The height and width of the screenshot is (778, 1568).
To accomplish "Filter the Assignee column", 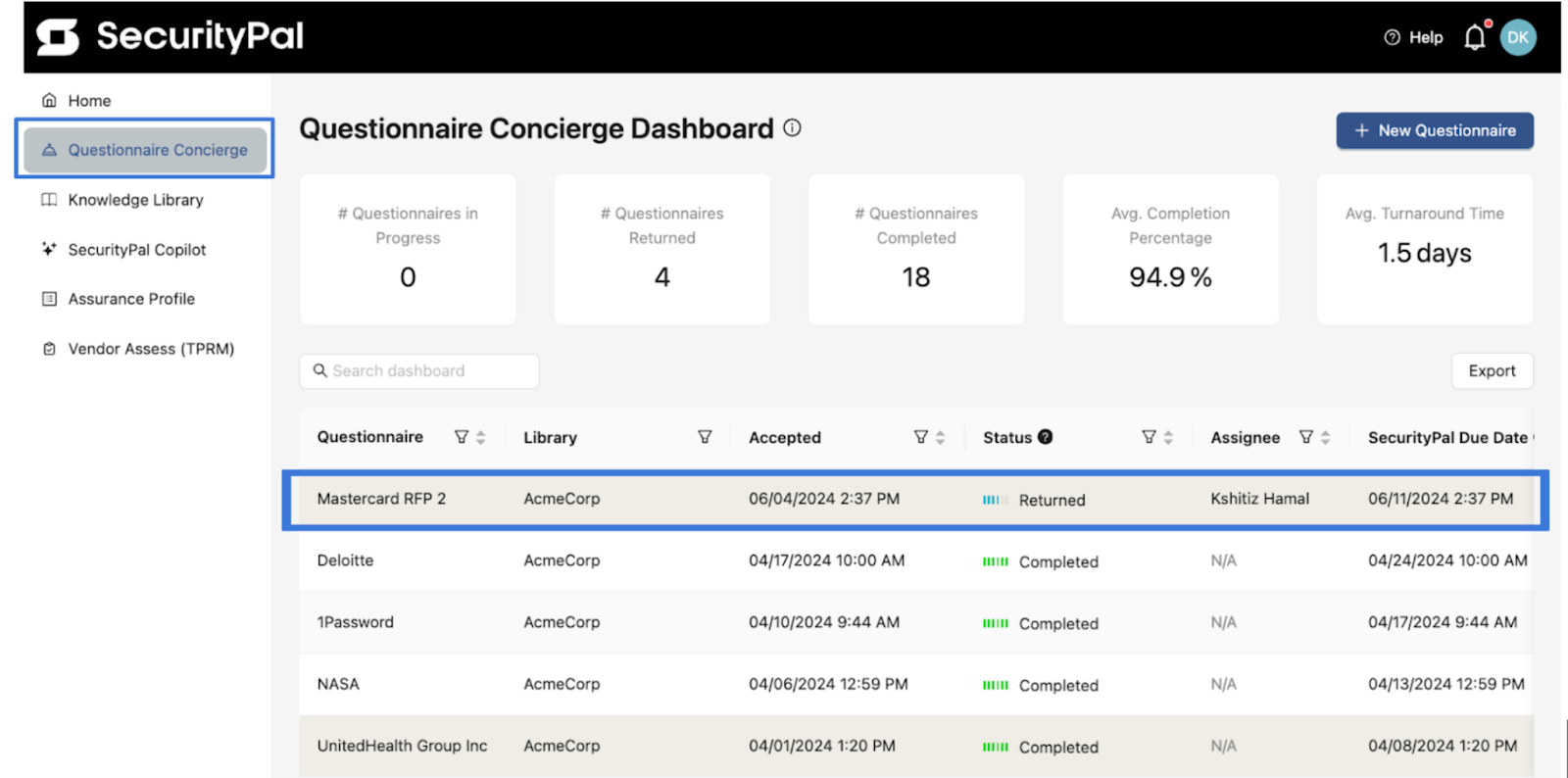I will point(1306,437).
